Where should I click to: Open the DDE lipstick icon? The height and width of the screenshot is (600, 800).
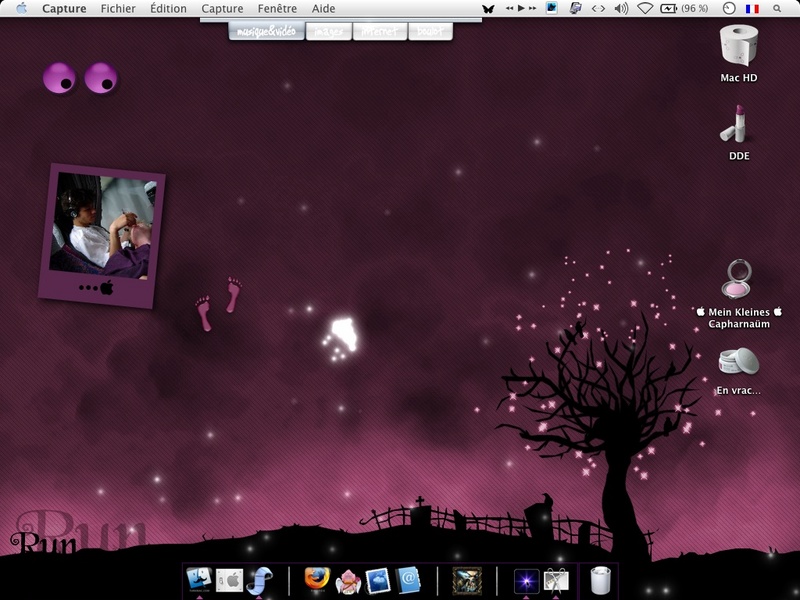(738, 125)
